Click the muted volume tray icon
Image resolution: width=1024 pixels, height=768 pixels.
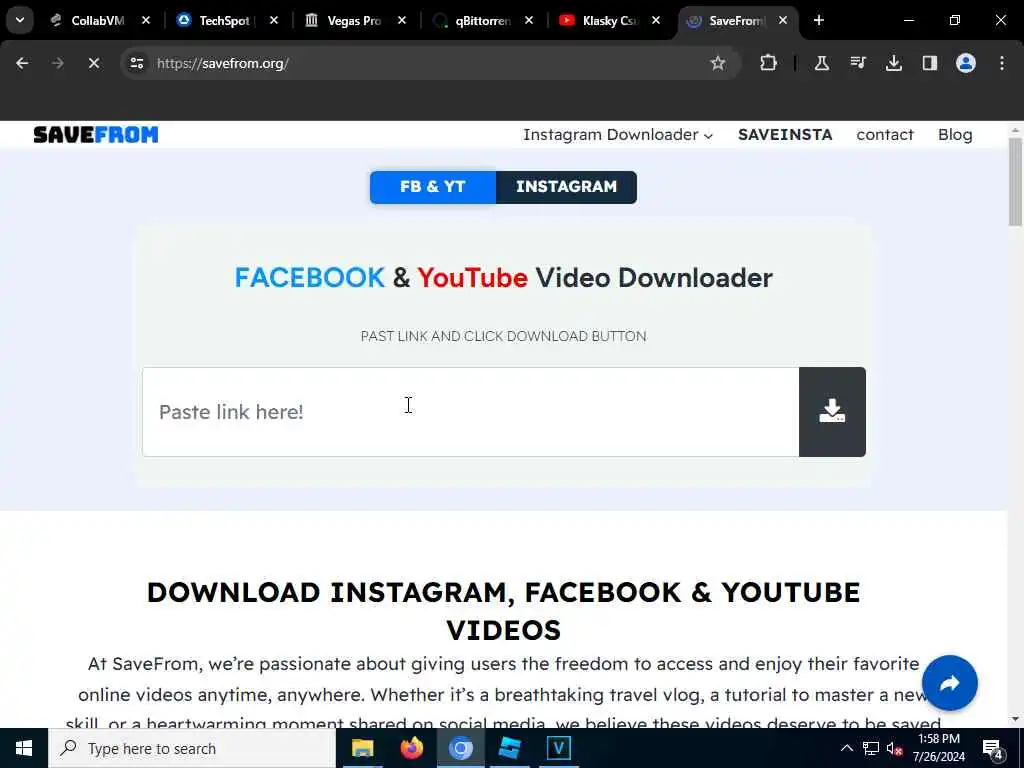point(895,748)
